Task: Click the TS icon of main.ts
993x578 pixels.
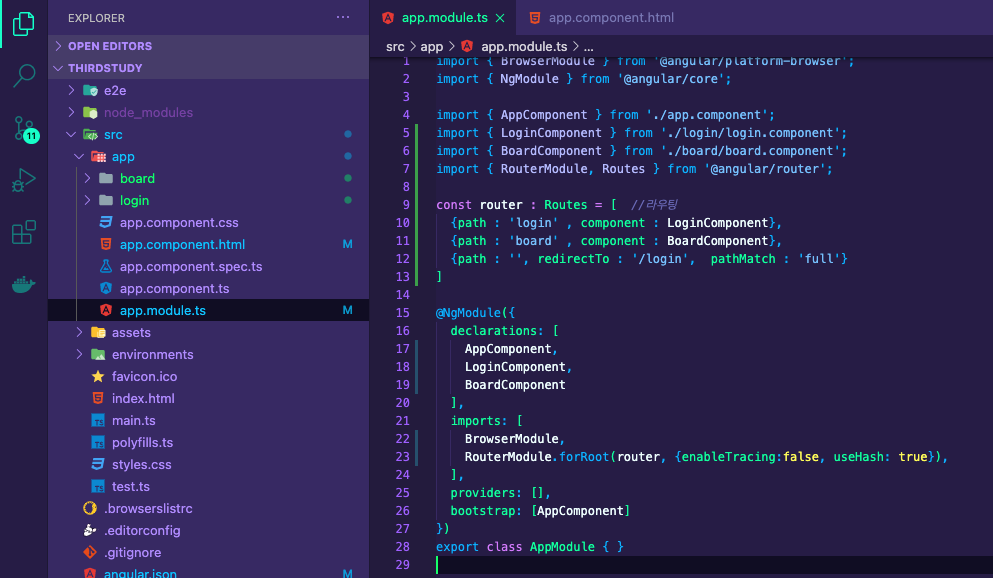Action: point(98,420)
